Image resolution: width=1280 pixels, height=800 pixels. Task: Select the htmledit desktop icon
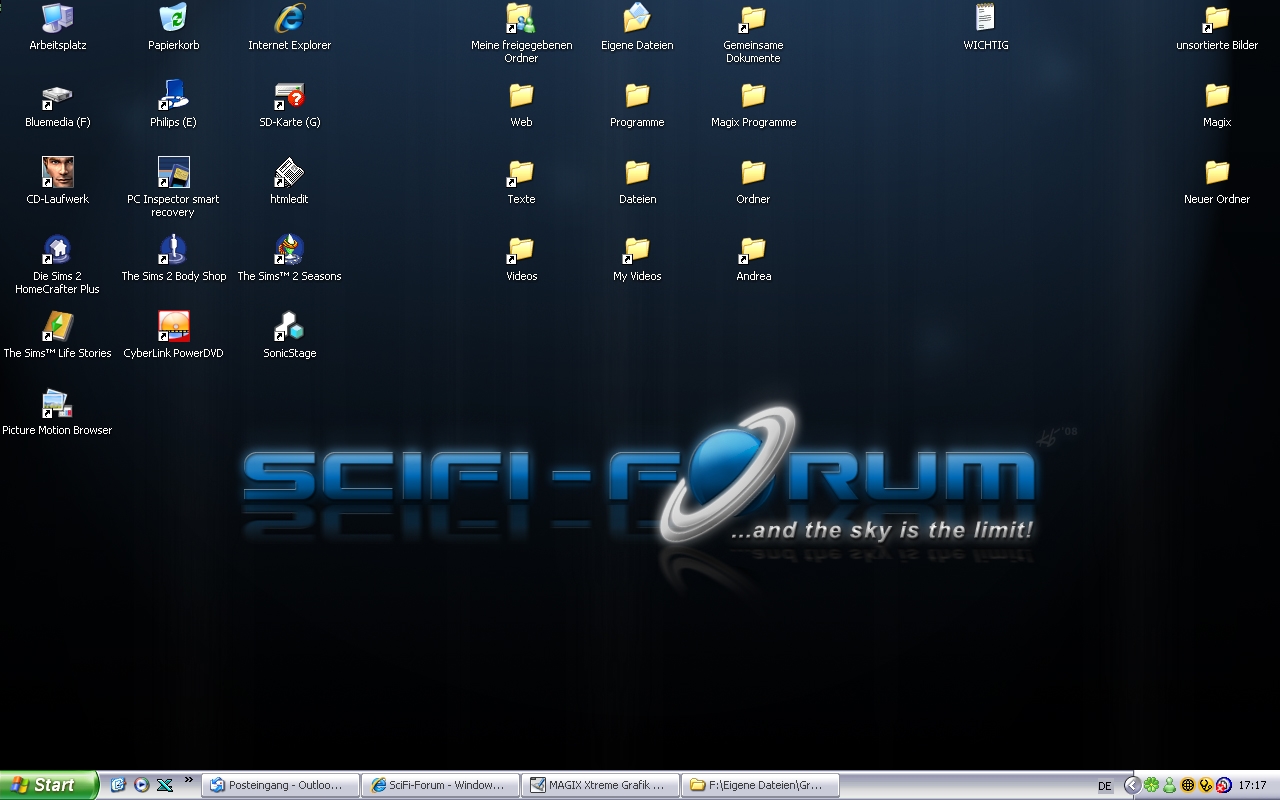[289, 173]
